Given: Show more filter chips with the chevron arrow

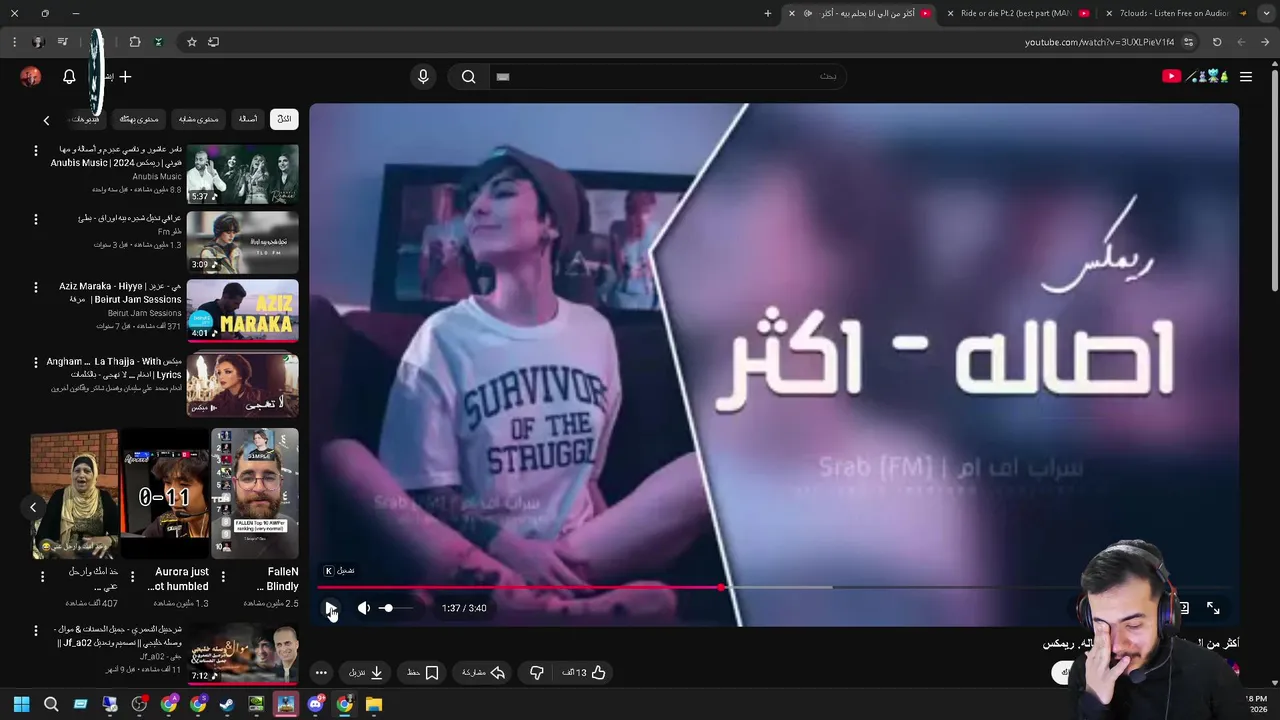Looking at the screenshot, I should tap(46, 120).
